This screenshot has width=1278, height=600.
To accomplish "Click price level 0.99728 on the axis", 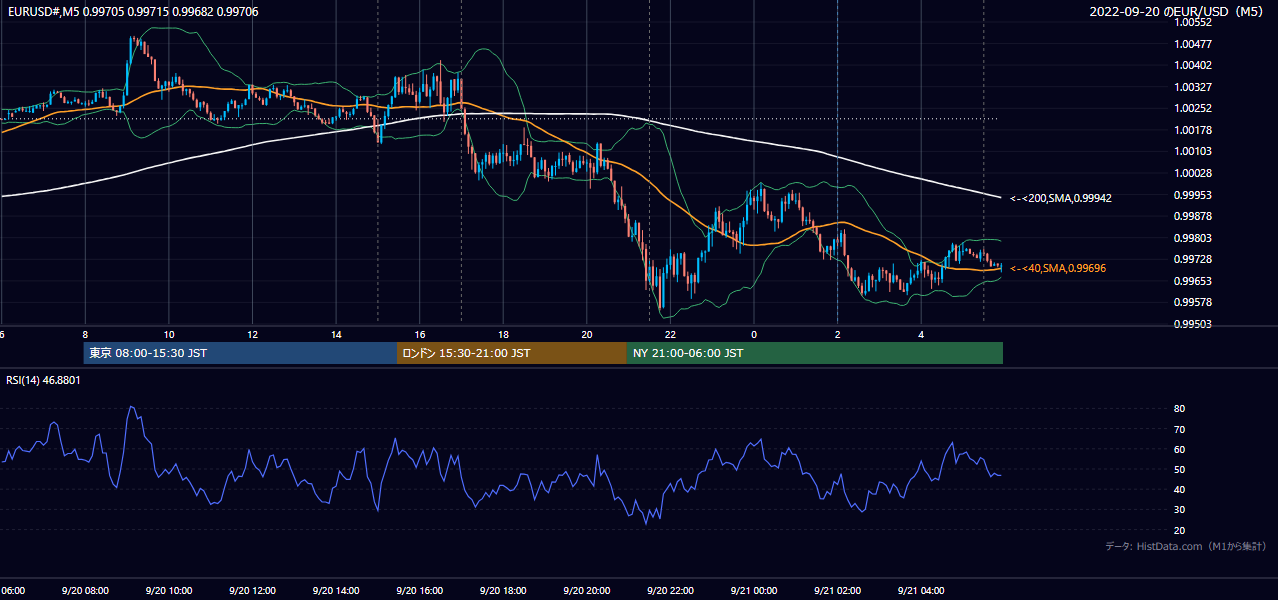I will click(x=1195, y=259).
